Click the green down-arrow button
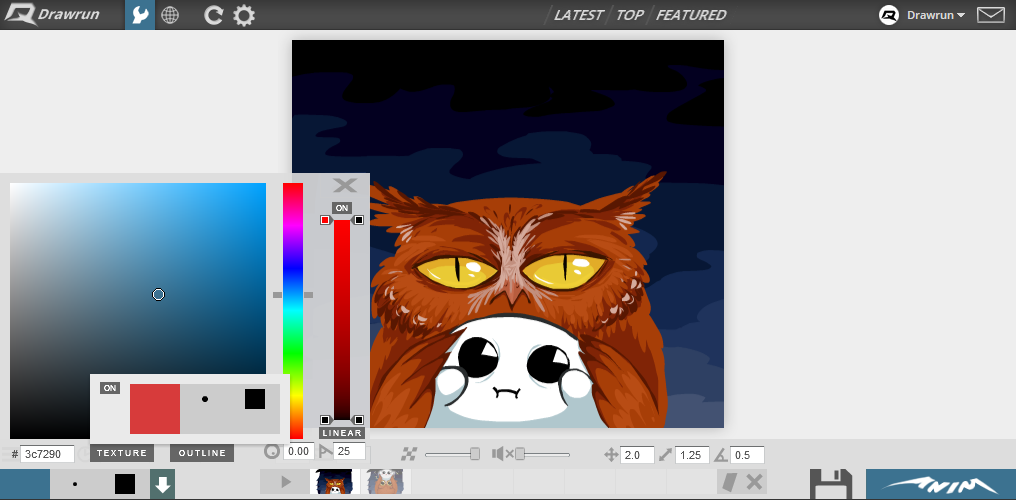Viewport: 1016px width, 500px height. pyautogui.click(x=163, y=484)
